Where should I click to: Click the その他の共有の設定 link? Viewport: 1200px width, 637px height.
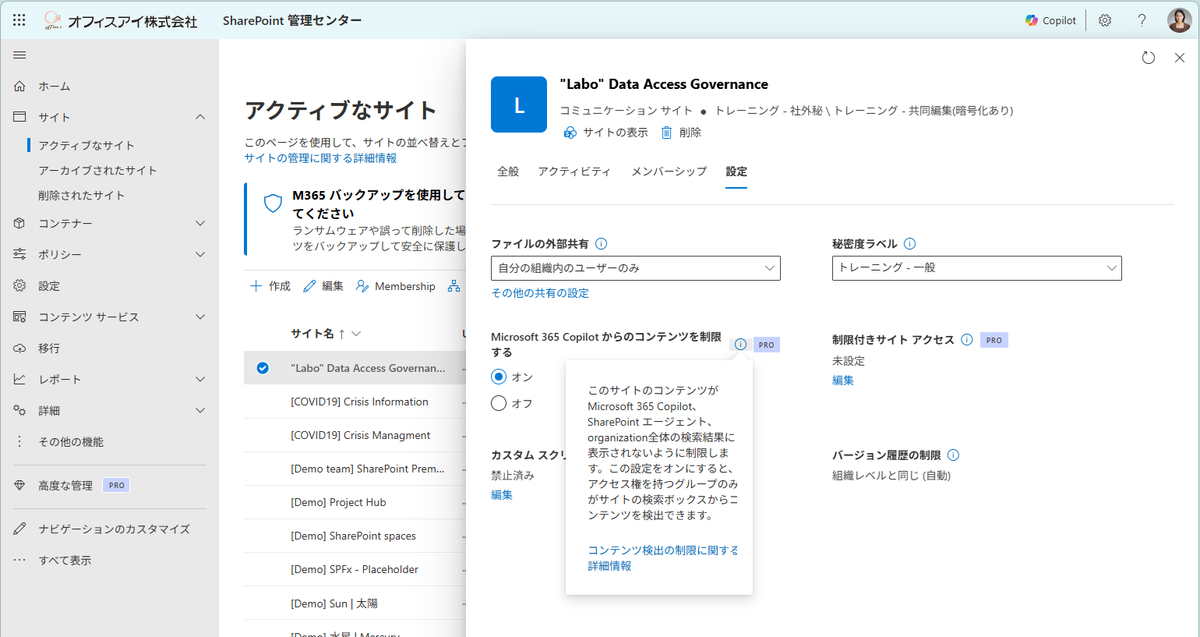point(540,293)
